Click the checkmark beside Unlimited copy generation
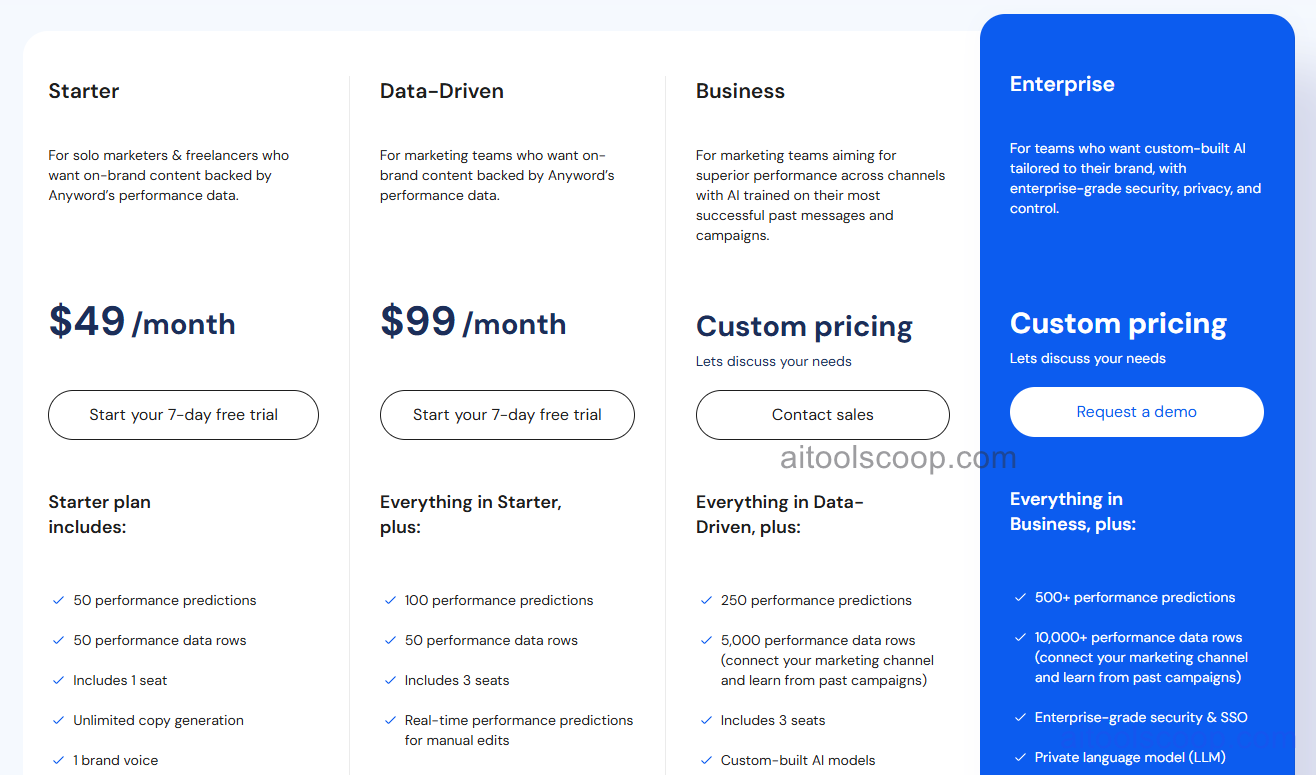 [58, 720]
